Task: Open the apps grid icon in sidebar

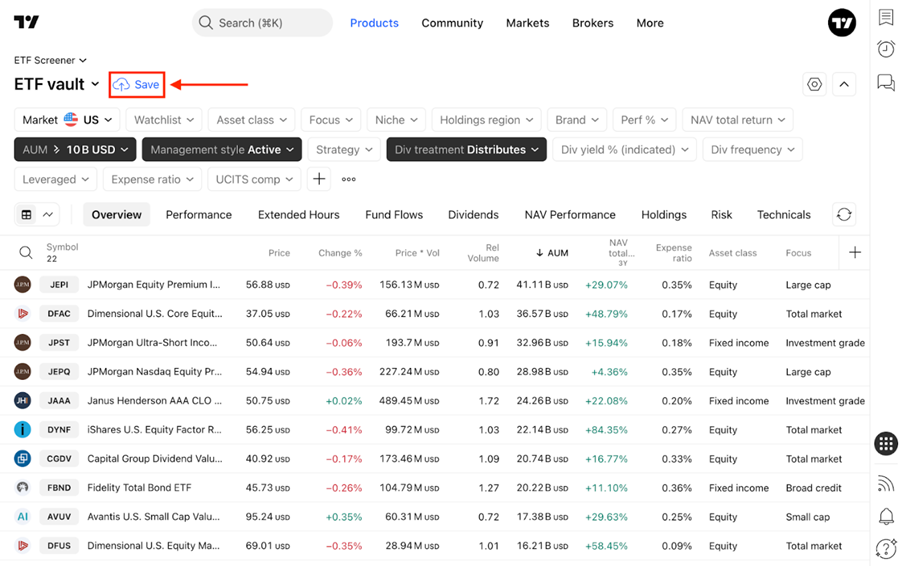Action: tap(886, 443)
